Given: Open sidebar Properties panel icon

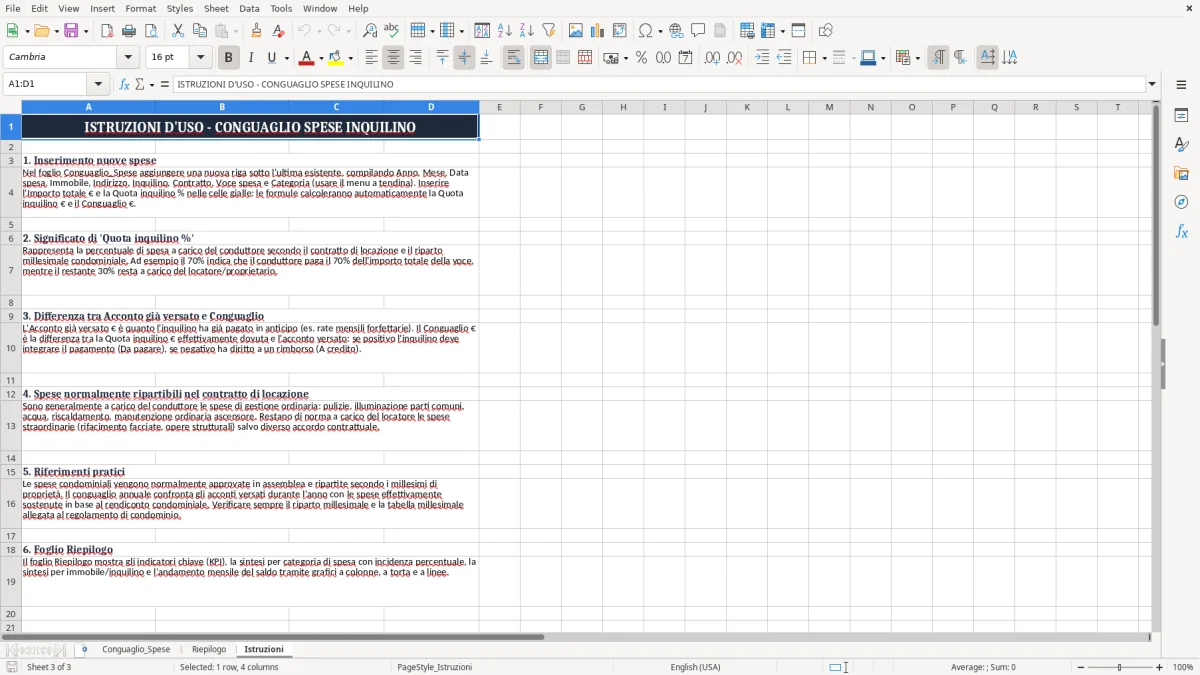Looking at the screenshot, I should coord(1181,115).
